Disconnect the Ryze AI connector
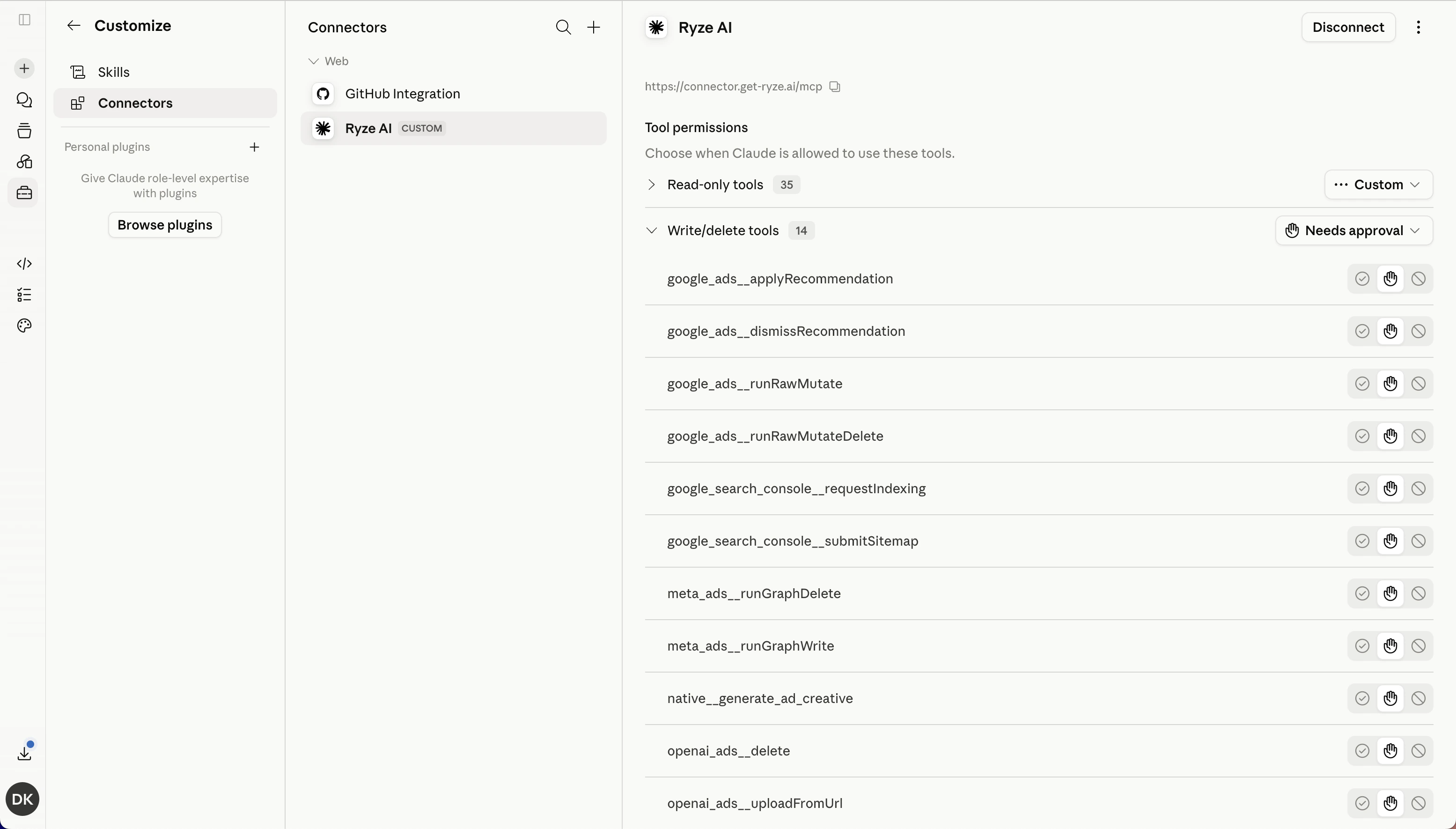 [x=1348, y=27]
